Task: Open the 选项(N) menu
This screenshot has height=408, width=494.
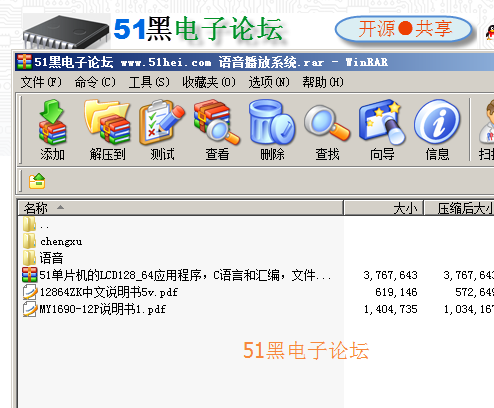Action: point(269,82)
